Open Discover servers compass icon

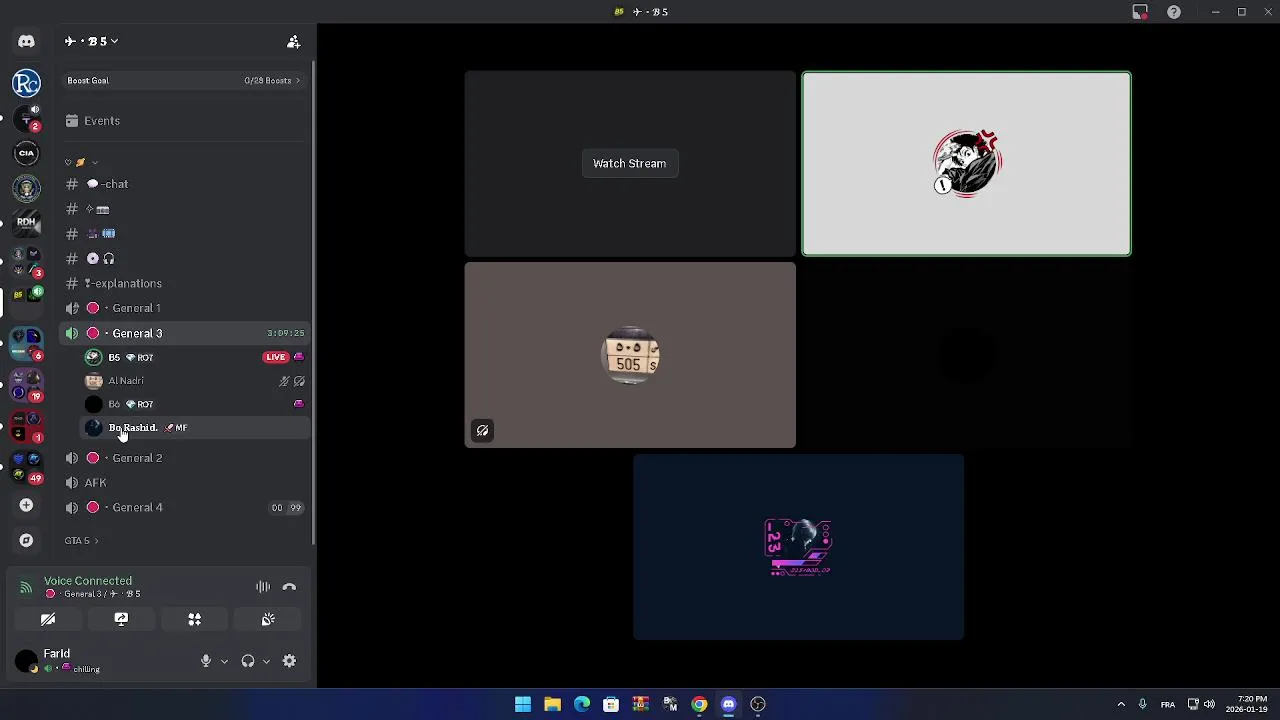[x=26, y=541]
